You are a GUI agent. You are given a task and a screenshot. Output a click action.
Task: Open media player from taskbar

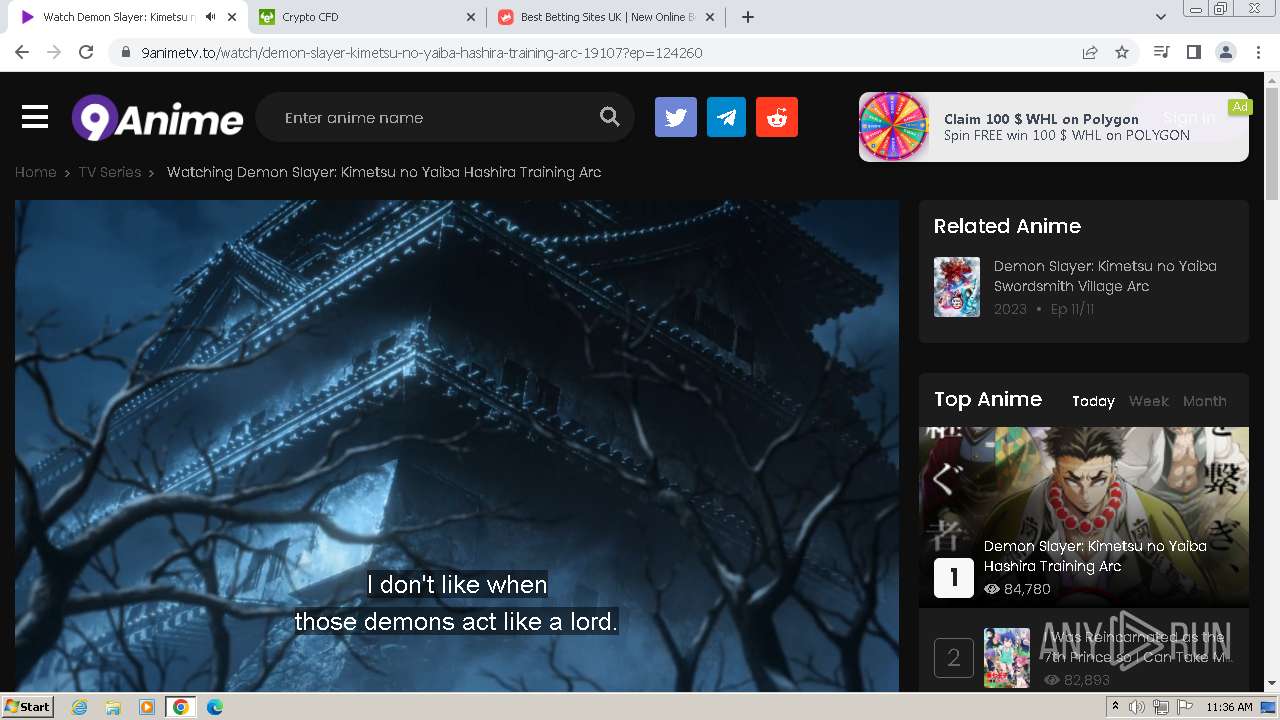pos(147,707)
